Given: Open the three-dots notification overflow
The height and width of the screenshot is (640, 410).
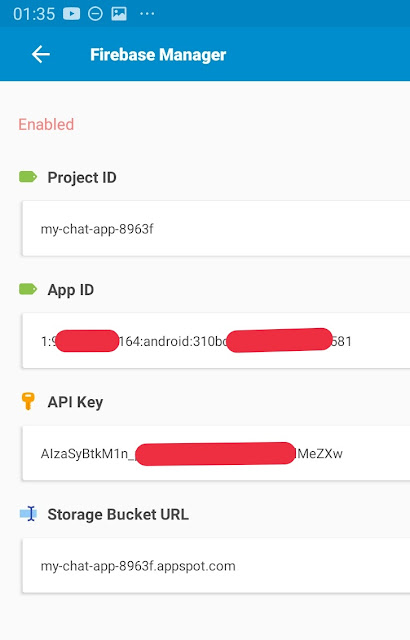Looking at the screenshot, I should pos(147,14).
